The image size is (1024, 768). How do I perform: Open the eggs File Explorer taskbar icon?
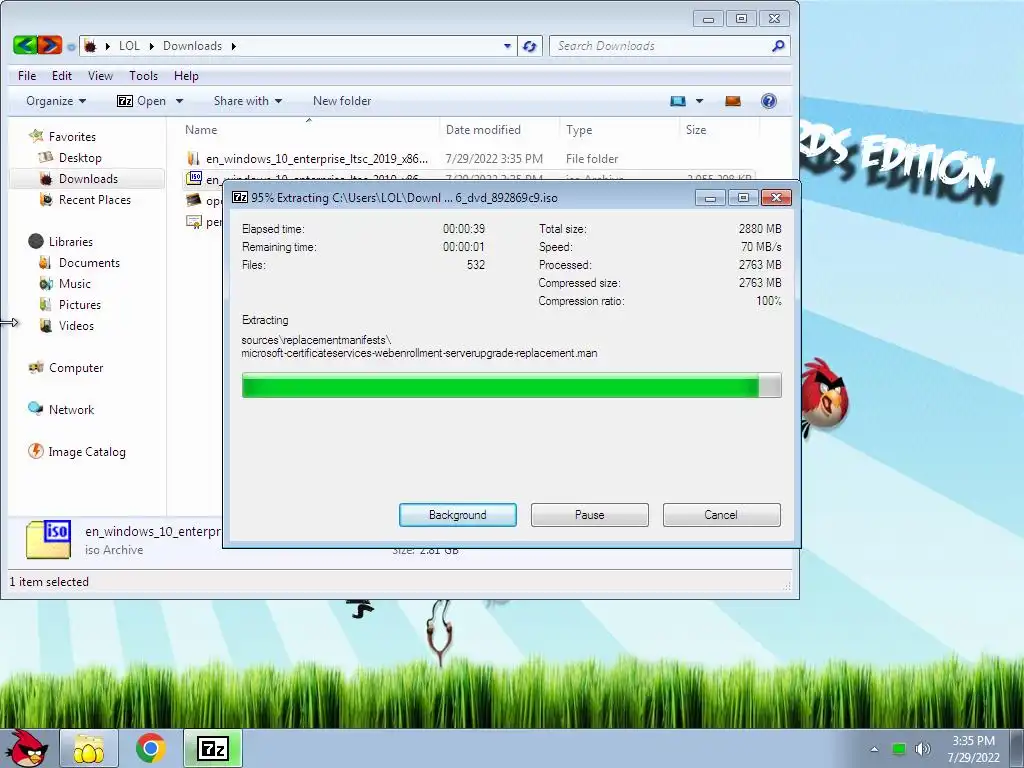click(89, 748)
